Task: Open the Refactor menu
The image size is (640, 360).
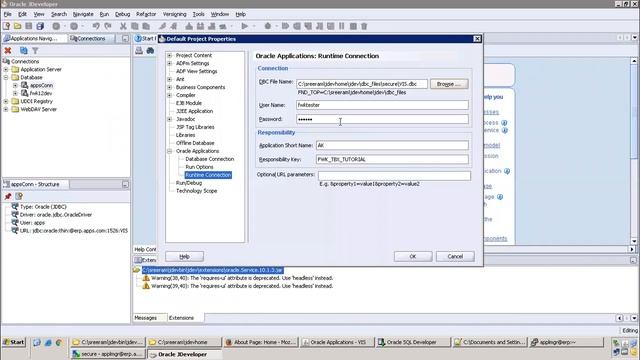Action: point(146,14)
